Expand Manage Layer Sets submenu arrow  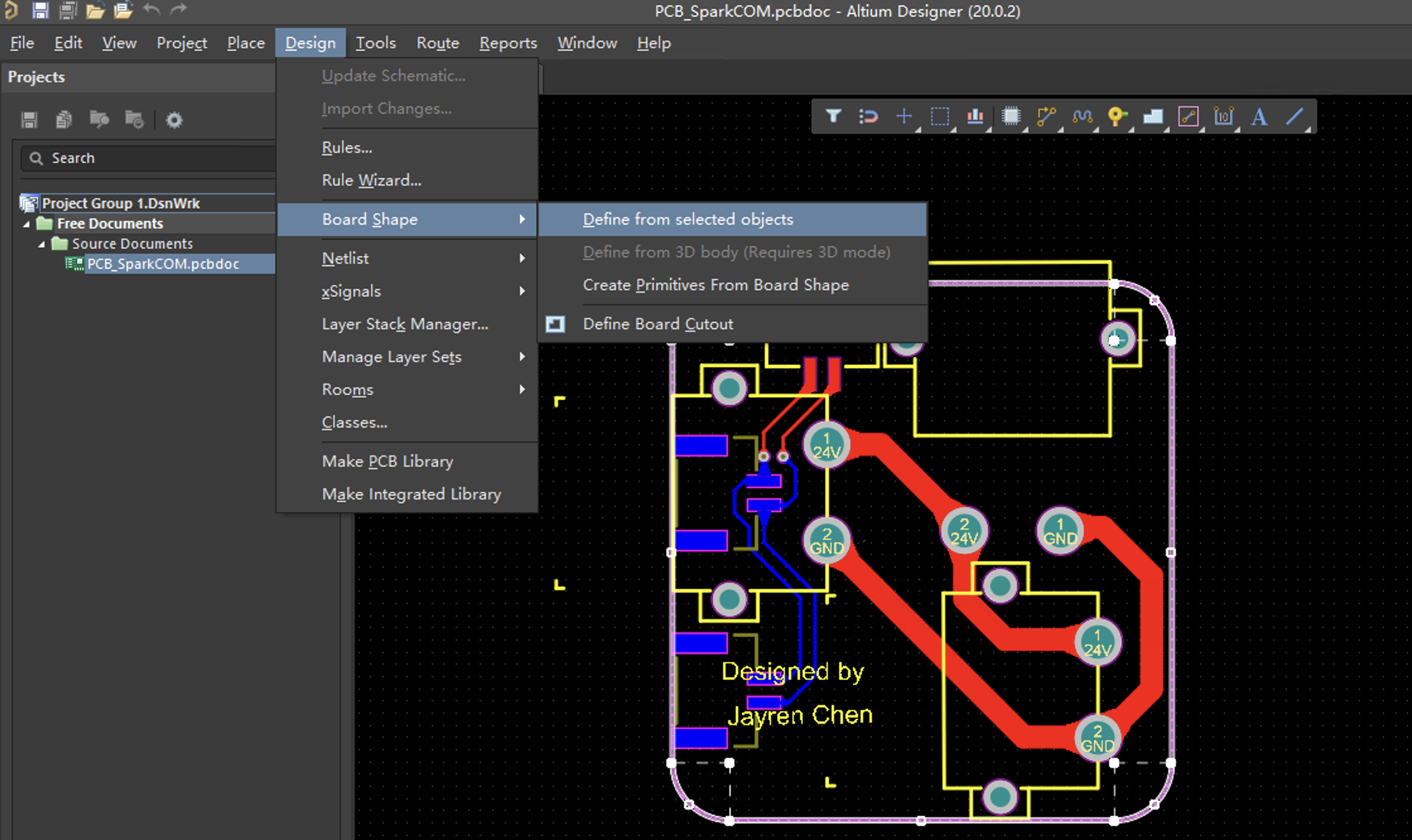[x=522, y=356]
